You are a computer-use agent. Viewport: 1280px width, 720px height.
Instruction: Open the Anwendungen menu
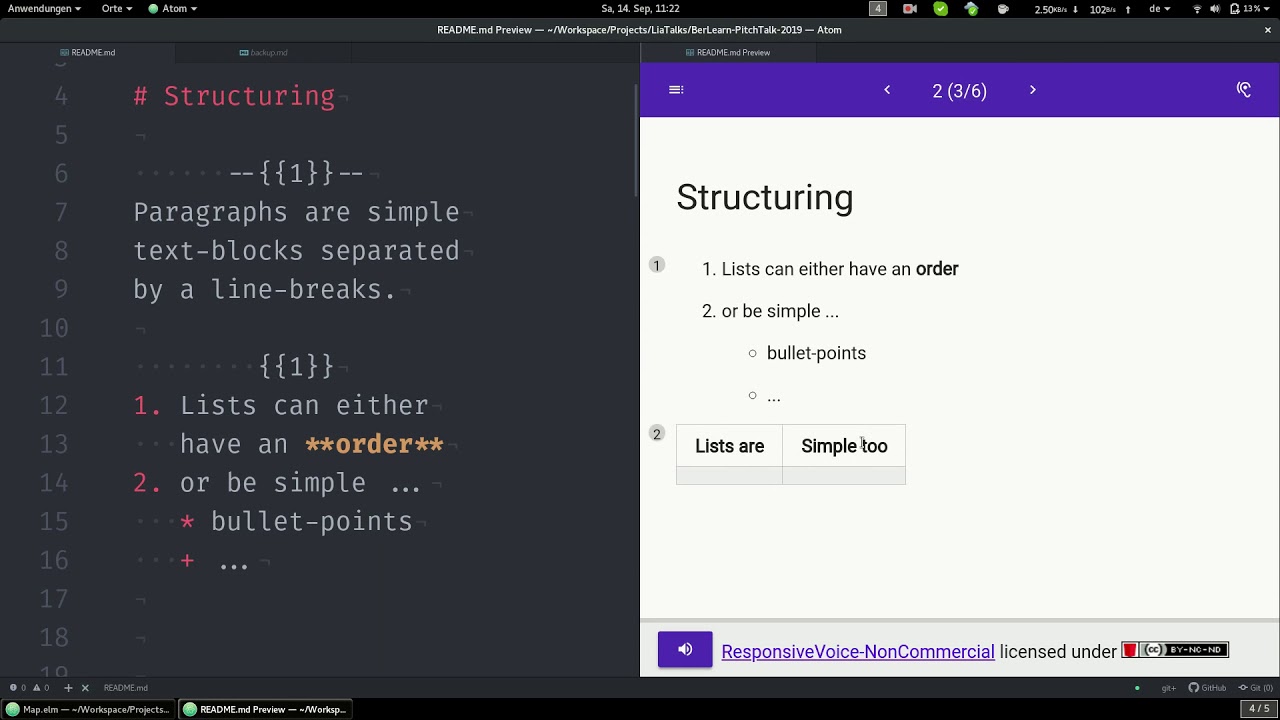pos(45,8)
